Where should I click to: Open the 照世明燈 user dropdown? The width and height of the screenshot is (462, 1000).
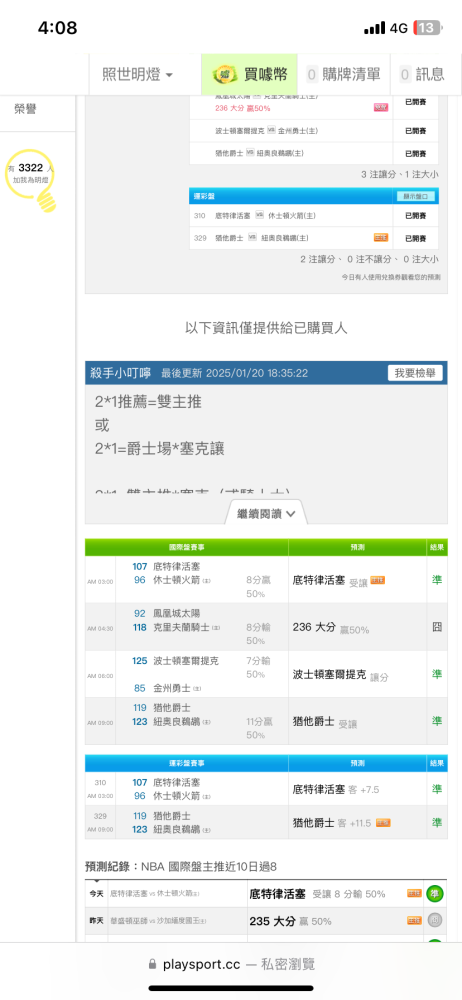click(137, 75)
